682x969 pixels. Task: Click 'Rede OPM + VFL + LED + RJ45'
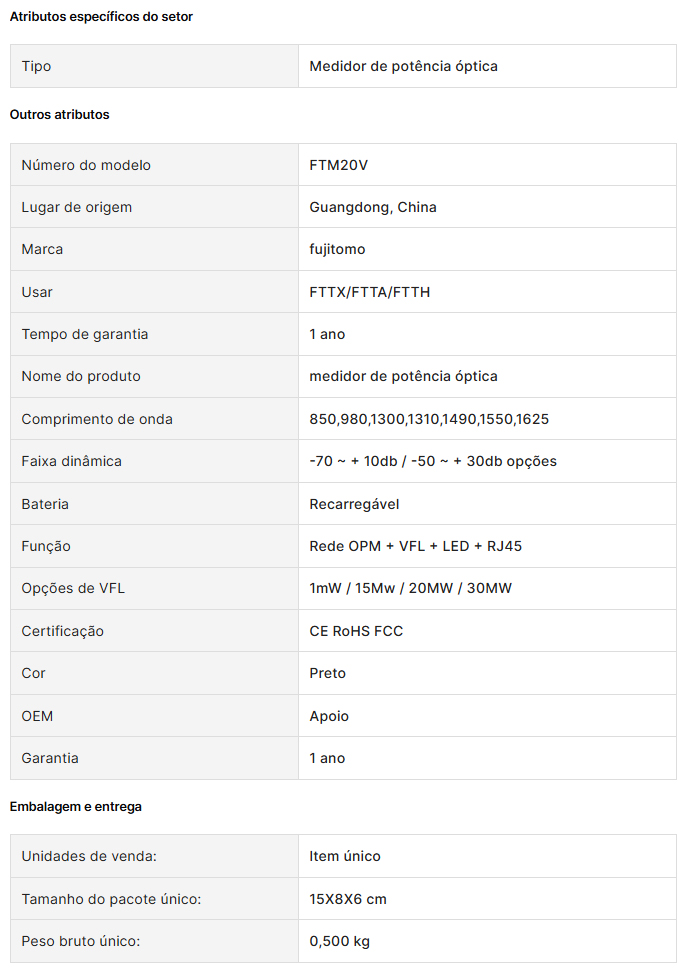coord(416,546)
